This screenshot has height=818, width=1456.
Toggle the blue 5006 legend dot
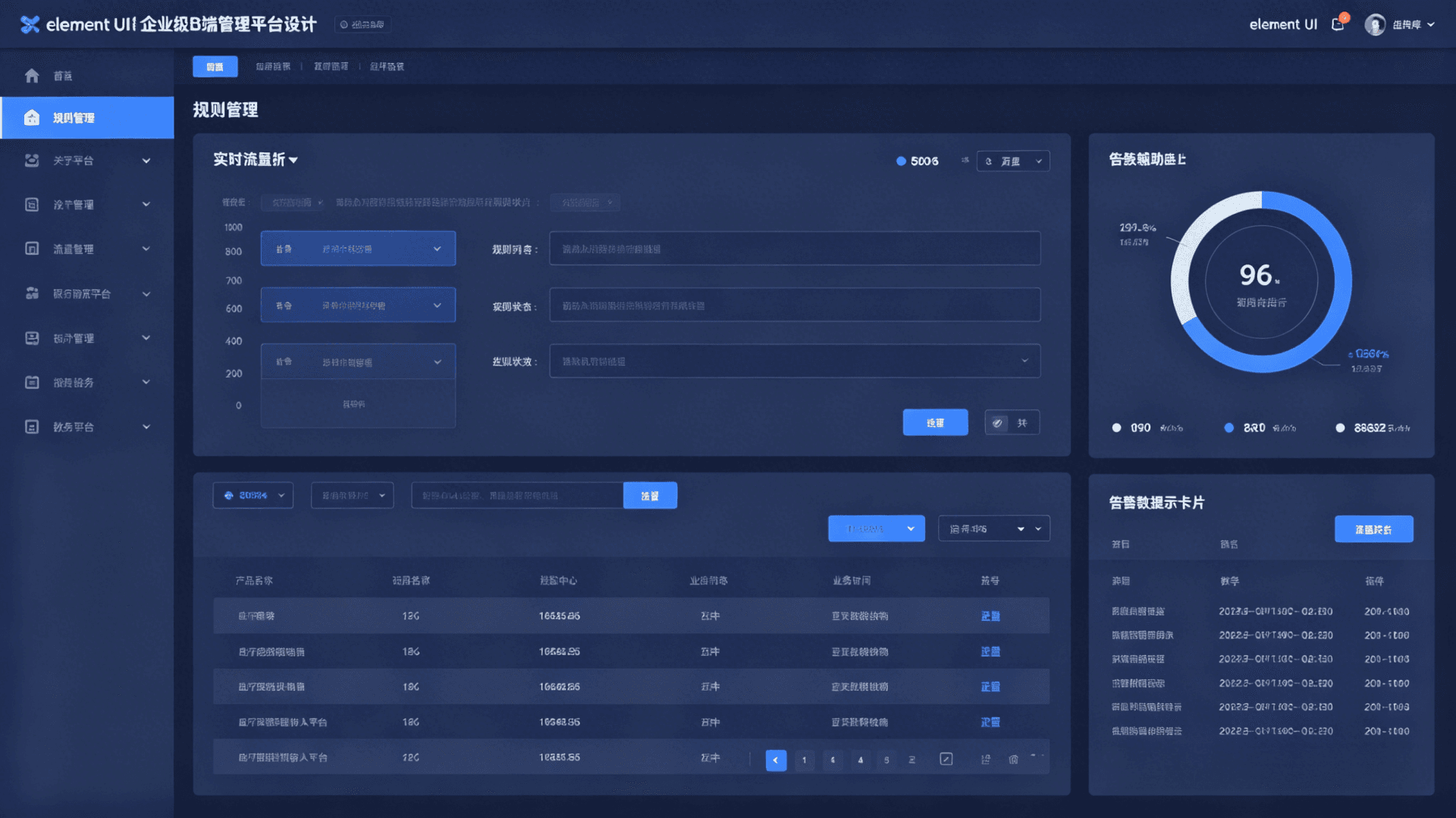pyautogui.click(x=901, y=161)
